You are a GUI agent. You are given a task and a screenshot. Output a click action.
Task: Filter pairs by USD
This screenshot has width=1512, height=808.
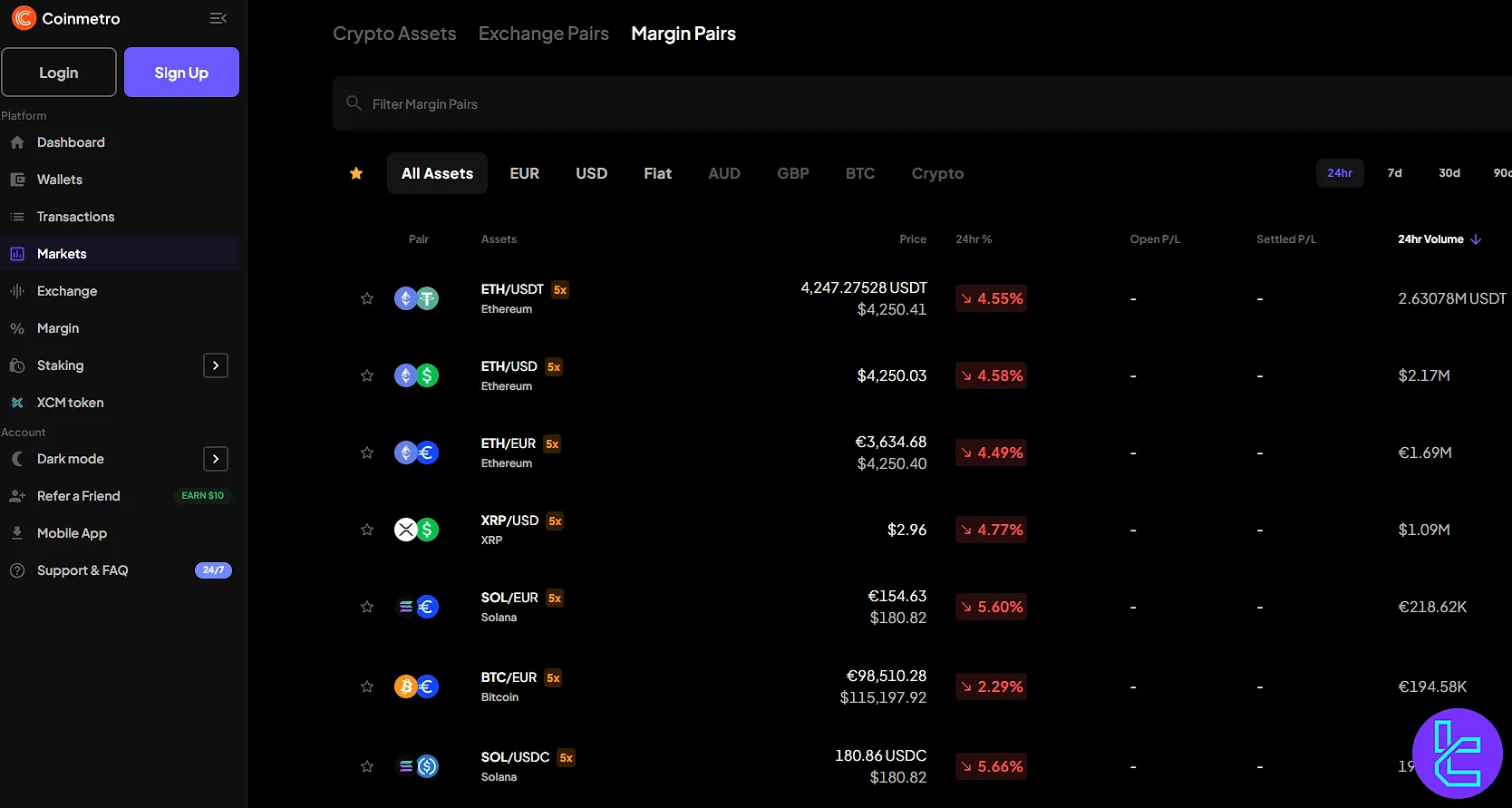(592, 173)
